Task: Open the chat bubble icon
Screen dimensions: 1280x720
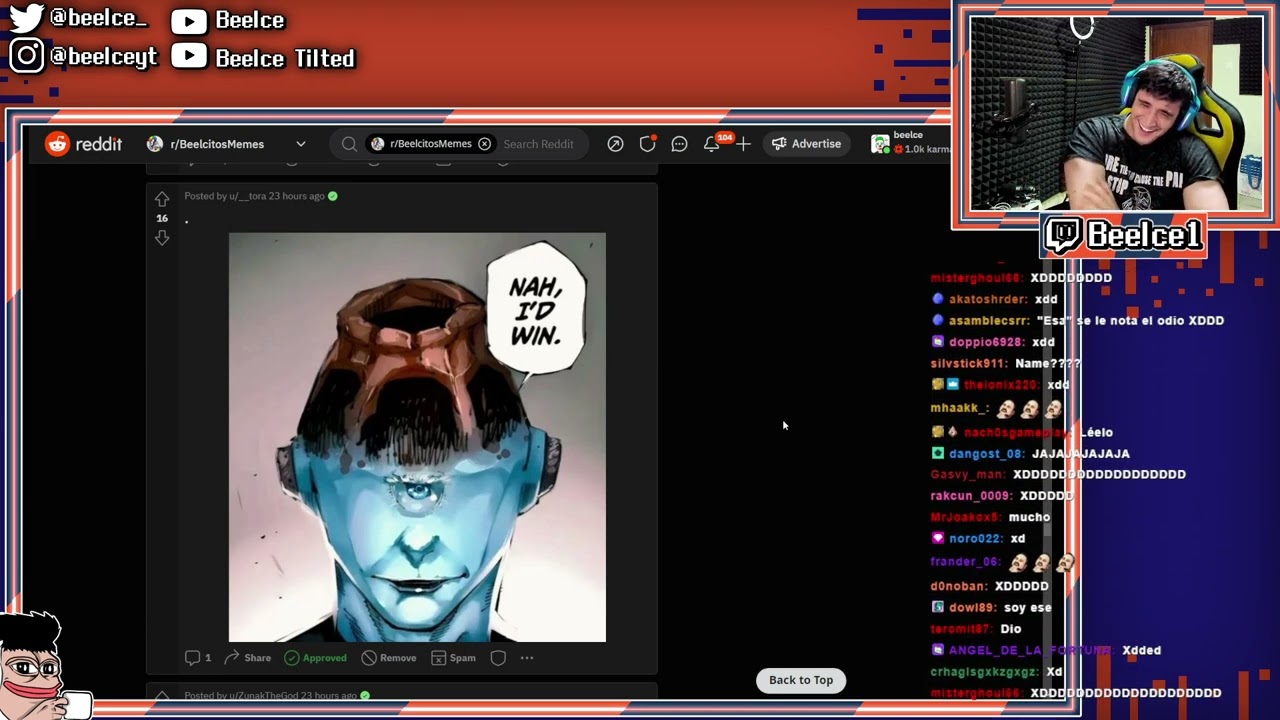Action: pos(679,144)
